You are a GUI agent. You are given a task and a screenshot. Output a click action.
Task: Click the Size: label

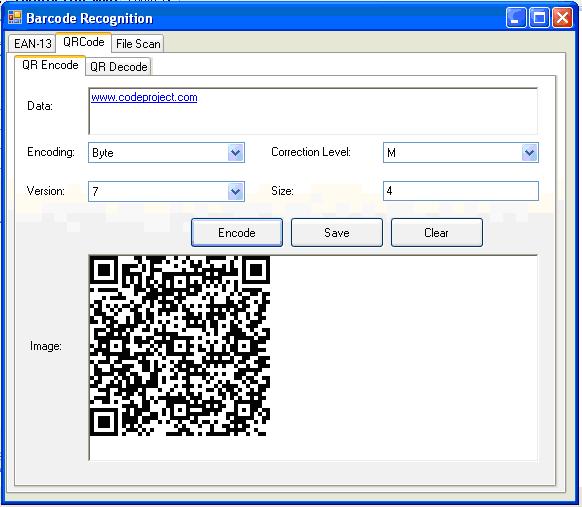pyautogui.click(x=282, y=191)
